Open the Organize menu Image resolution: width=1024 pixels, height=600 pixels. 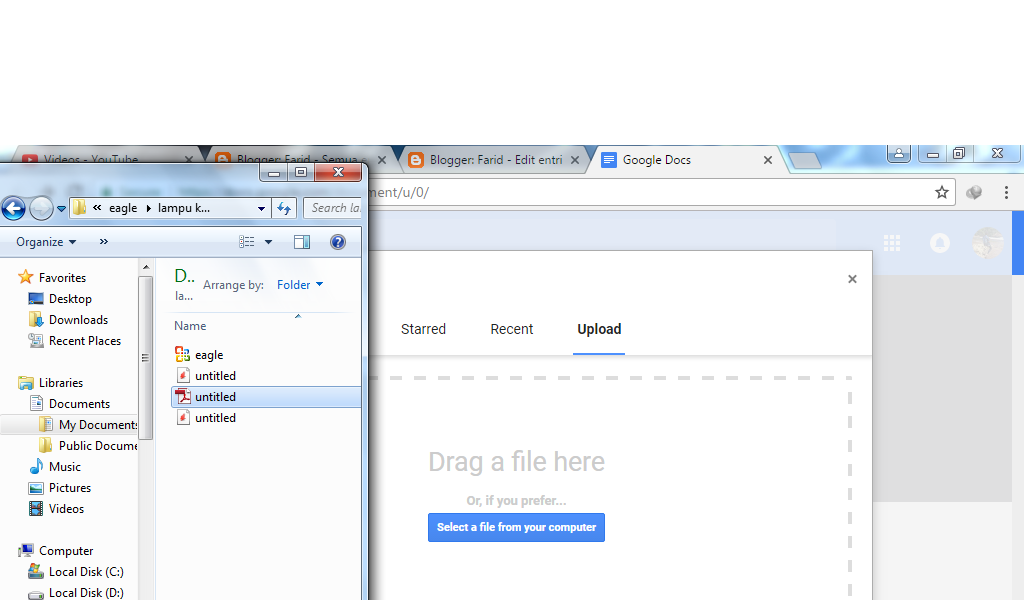[x=46, y=242]
